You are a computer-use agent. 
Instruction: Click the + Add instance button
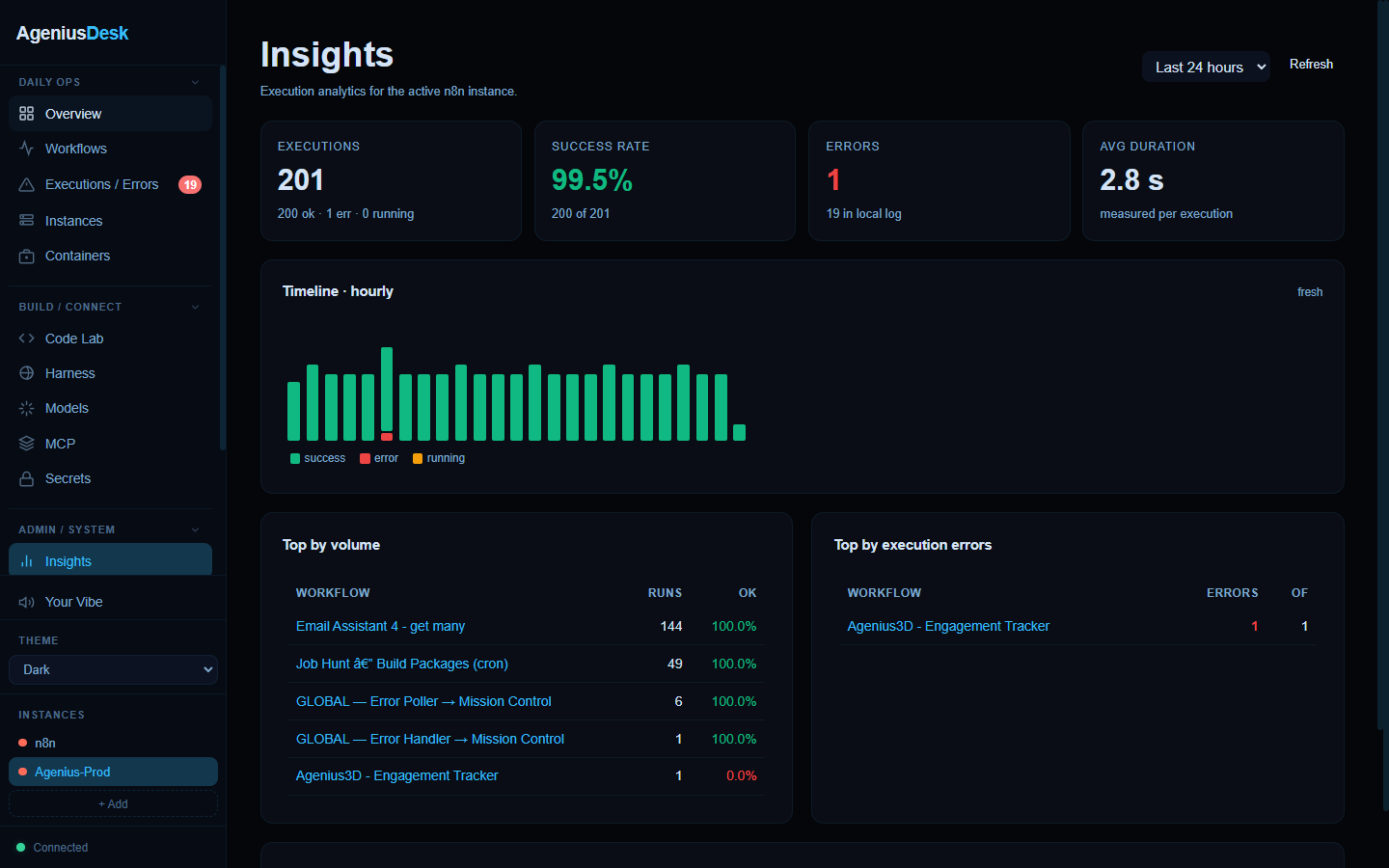[113, 803]
